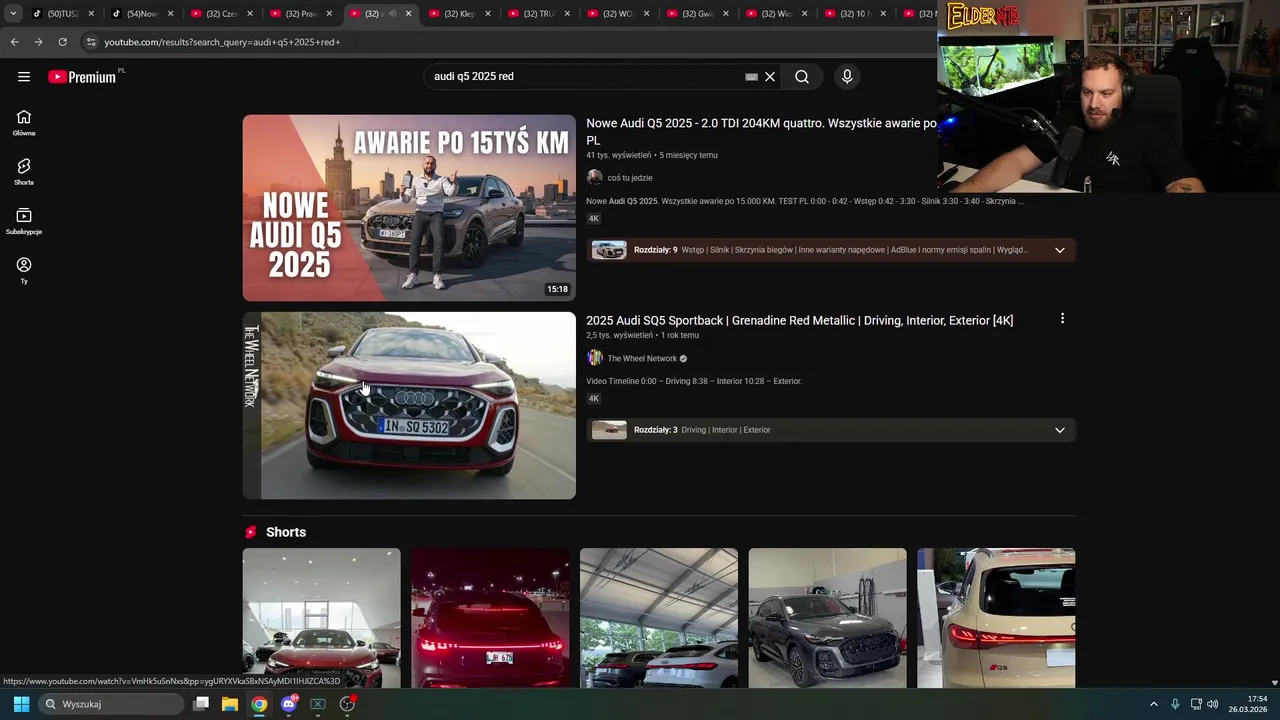Screen dimensions: 1280x720
Task: Close the active audio-playing tab
Action: coord(408,14)
